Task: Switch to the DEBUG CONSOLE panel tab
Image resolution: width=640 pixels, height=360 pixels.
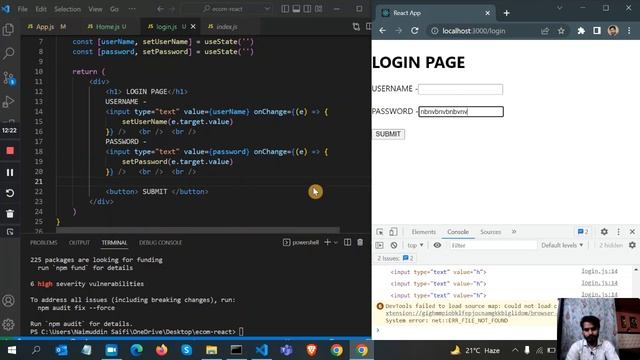Action: click(160, 242)
